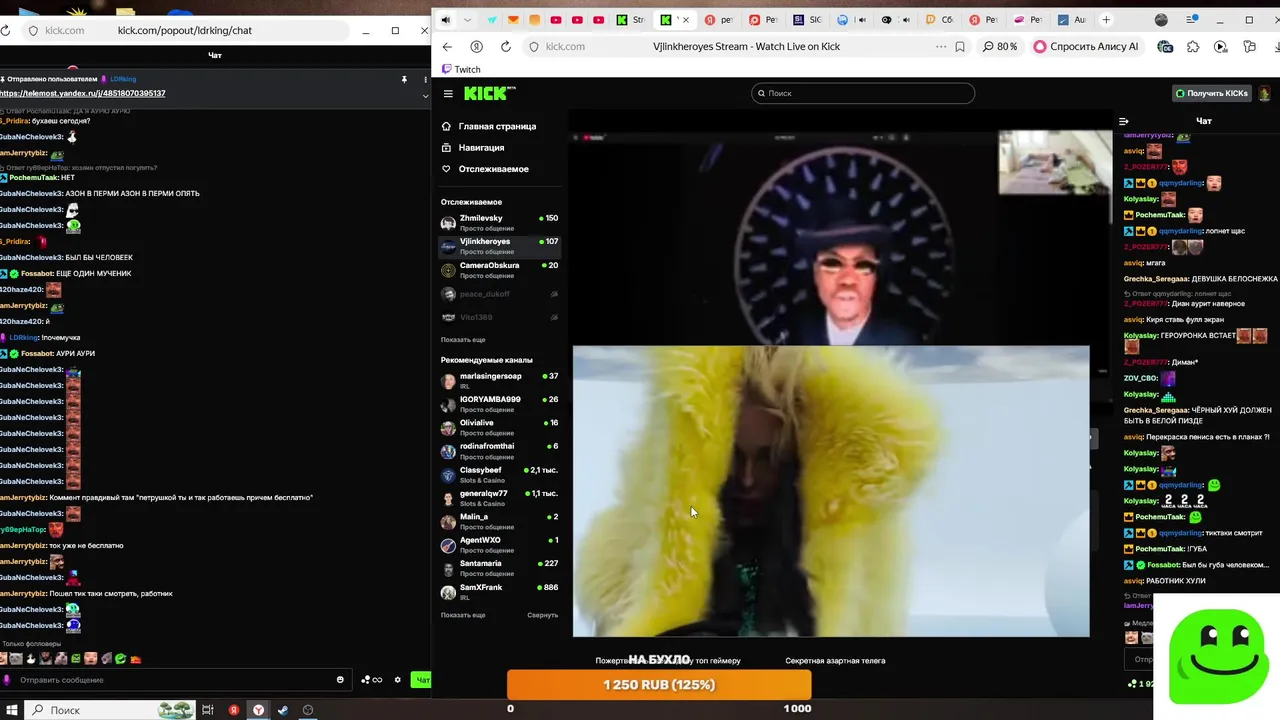Open the channel points icon in popout chat
The width and height of the screenshot is (1280, 720).
[372, 680]
